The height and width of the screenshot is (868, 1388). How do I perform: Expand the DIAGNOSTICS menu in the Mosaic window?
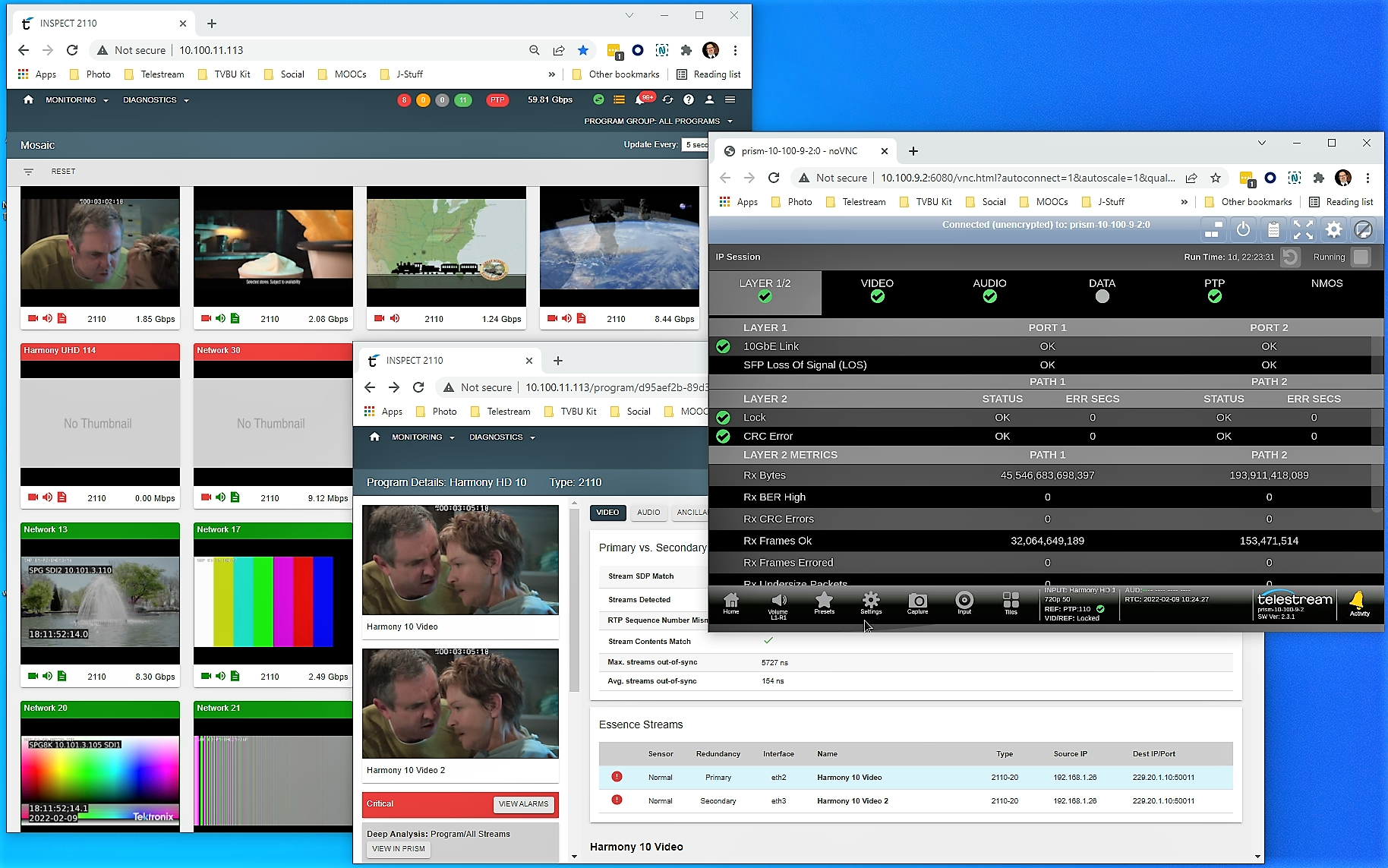tap(156, 100)
